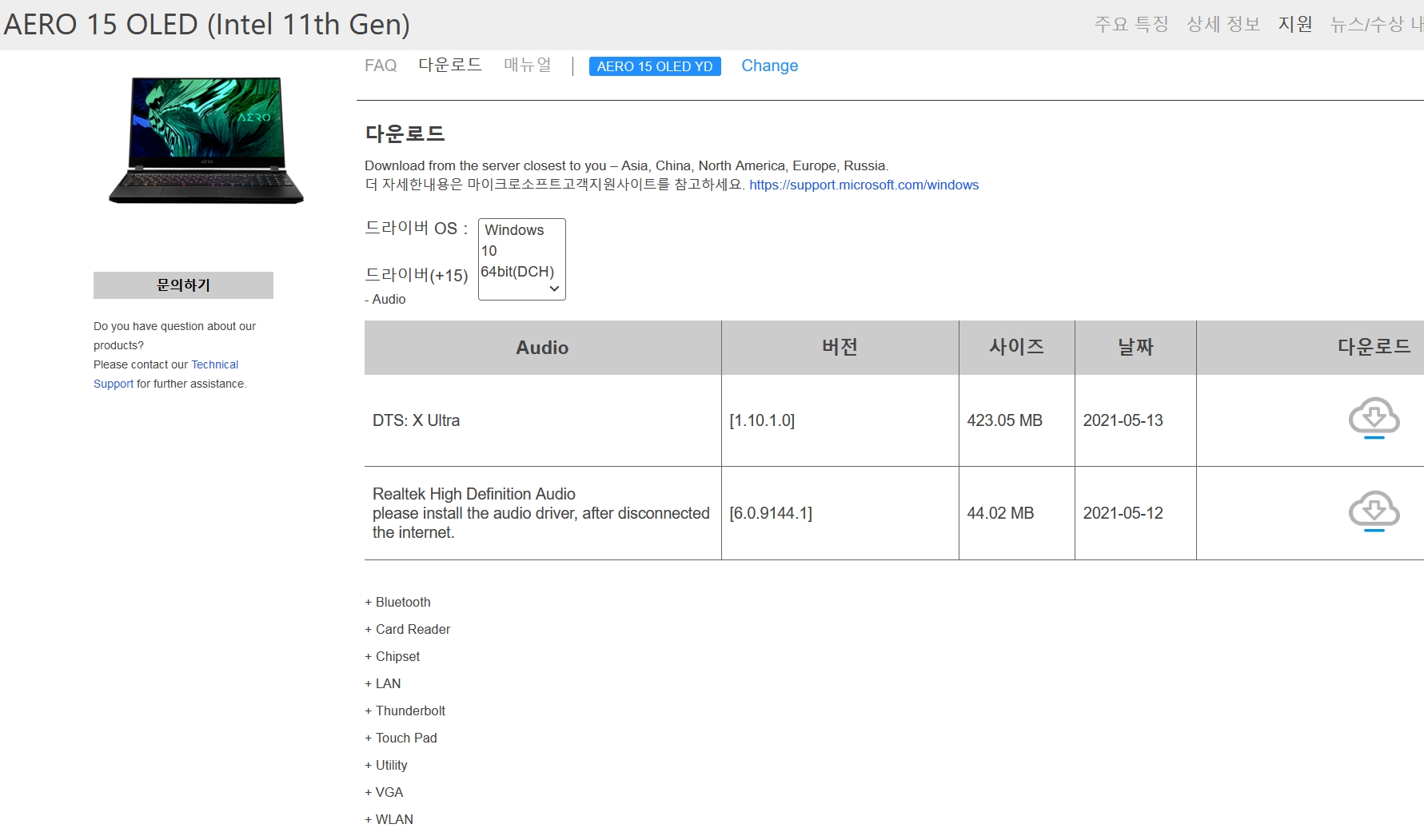1424x840 pixels.
Task: Open the Microsoft Windows support link
Action: [864, 185]
